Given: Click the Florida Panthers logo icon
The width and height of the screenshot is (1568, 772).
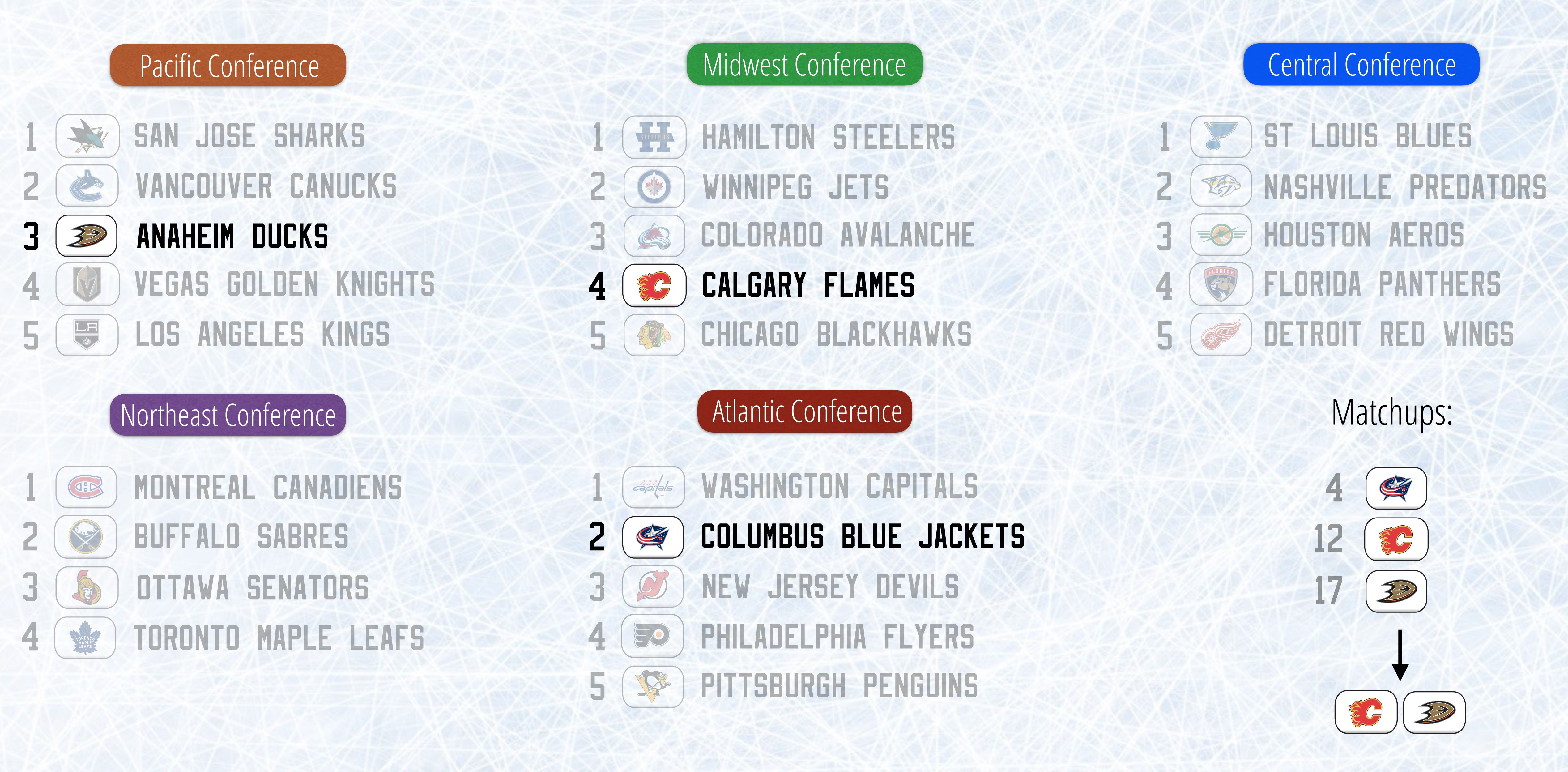Looking at the screenshot, I should point(1221,284).
